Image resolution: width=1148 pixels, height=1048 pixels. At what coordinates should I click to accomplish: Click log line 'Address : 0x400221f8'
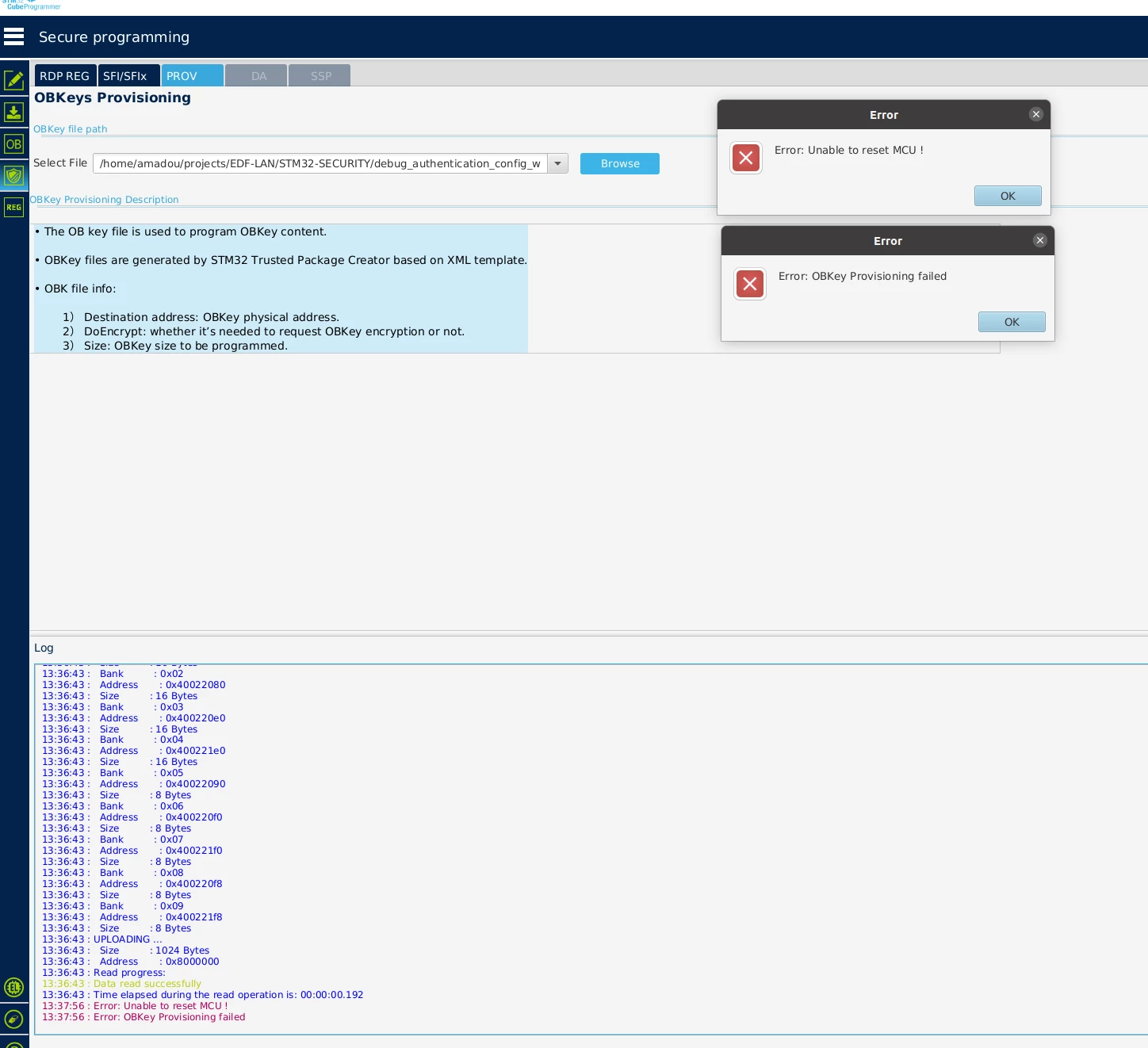(132, 917)
